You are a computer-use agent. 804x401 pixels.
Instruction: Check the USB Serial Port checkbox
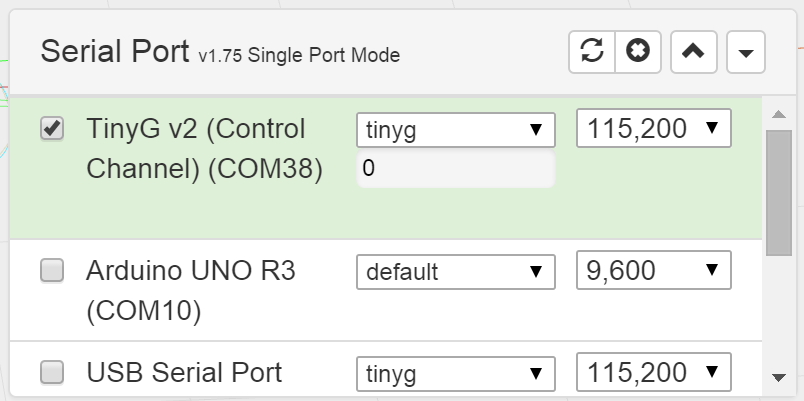[51, 373]
